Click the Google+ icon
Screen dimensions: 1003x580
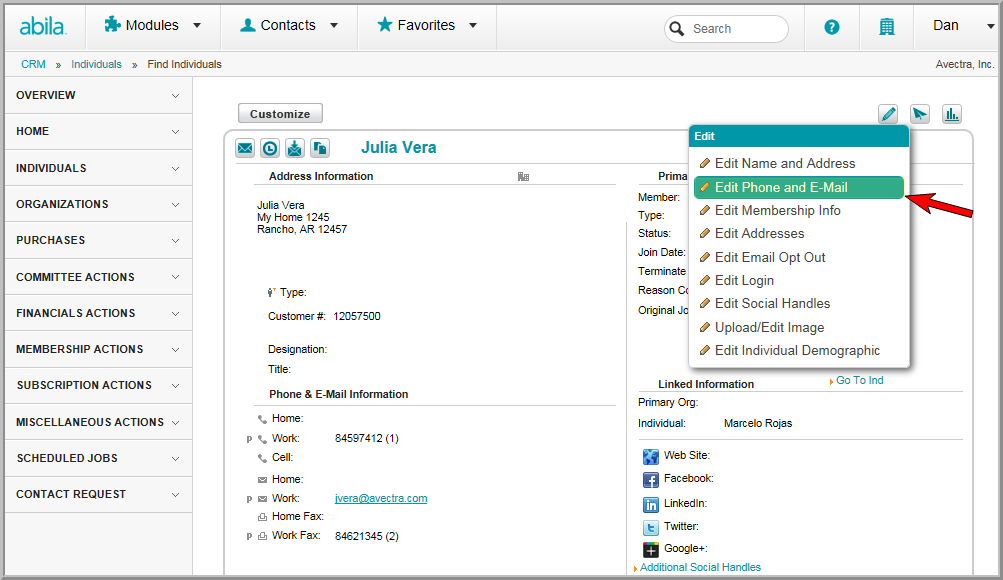pyautogui.click(x=651, y=550)
